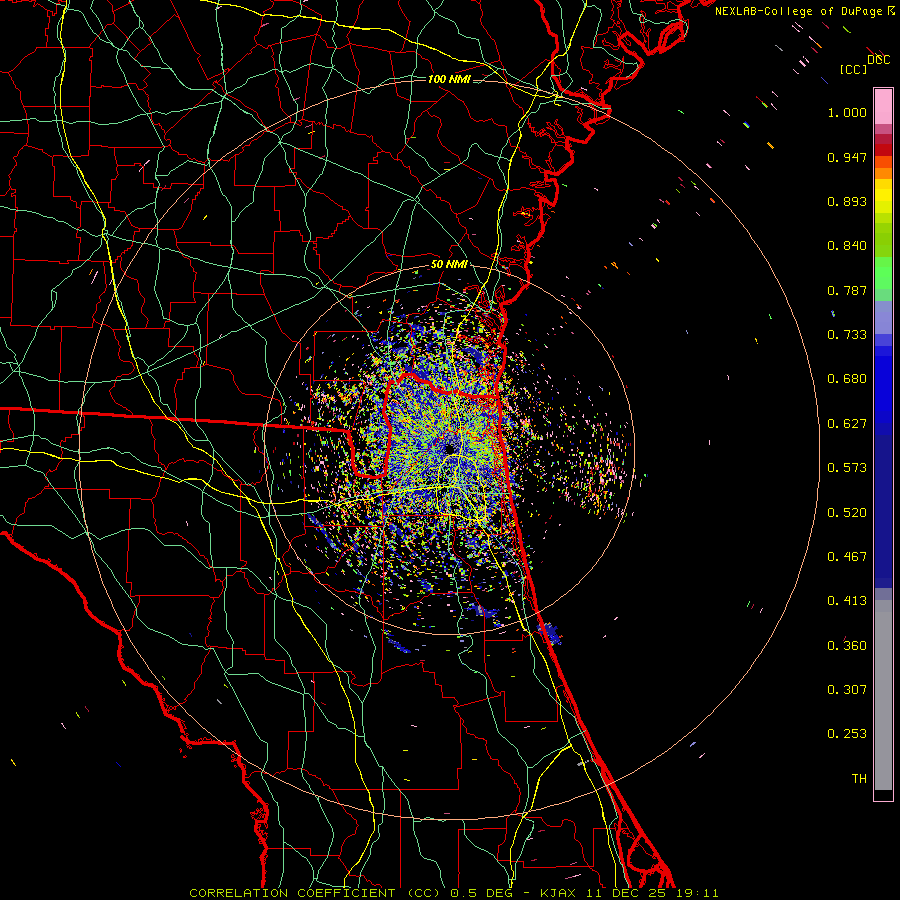Click the 100 NMI range ring label

click(449, 79)
